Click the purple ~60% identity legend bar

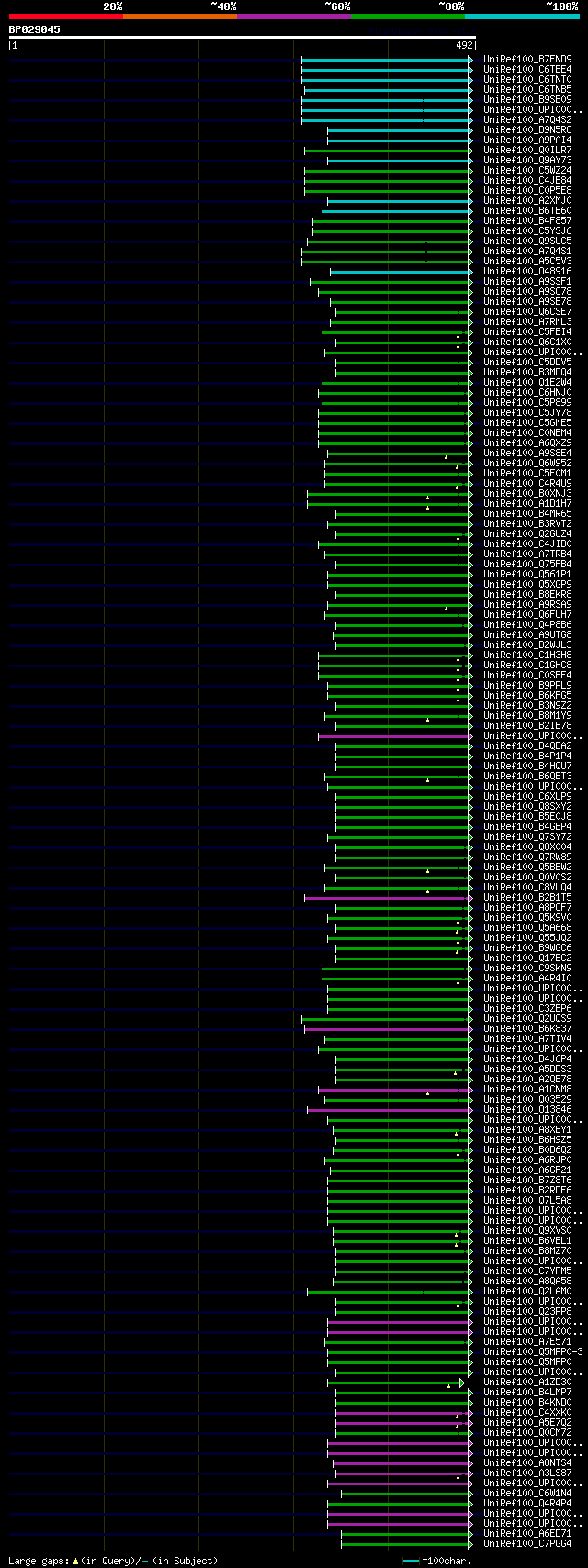(x=294, y=17)
